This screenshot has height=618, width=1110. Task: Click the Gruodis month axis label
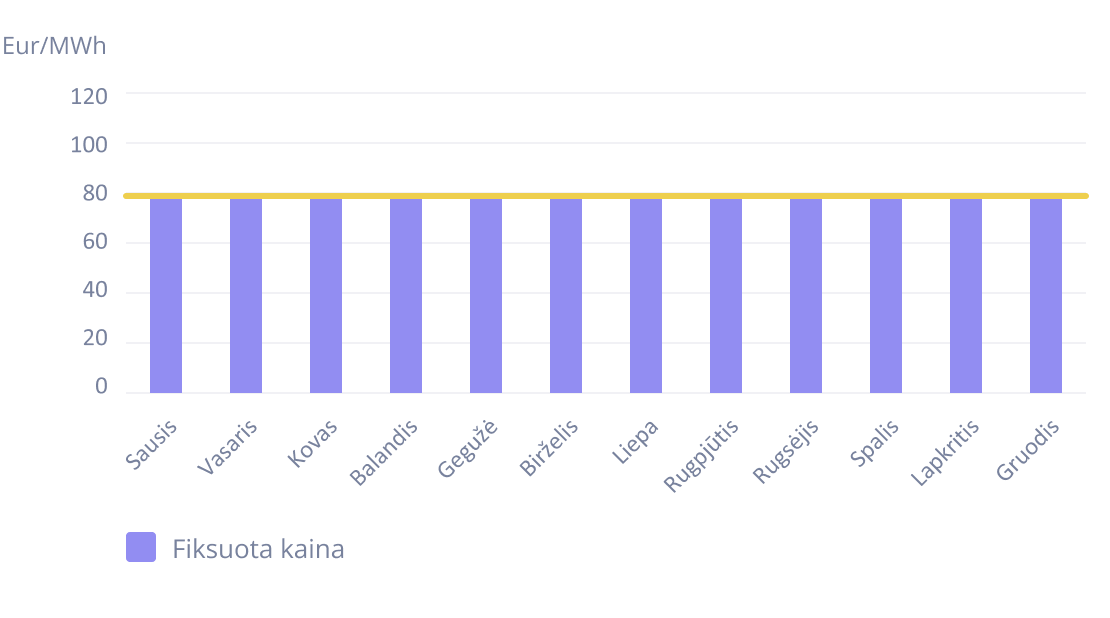pyautogui.click(x=1028, y=449)
